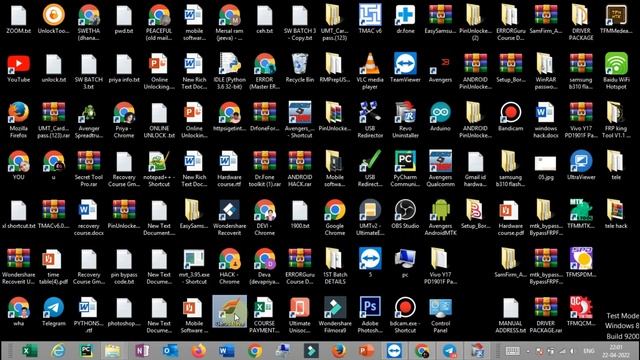Open the TFMSPDM desktop shortcut
The width and height of the screenshot is (640, 360).
(x=581, y=263)
